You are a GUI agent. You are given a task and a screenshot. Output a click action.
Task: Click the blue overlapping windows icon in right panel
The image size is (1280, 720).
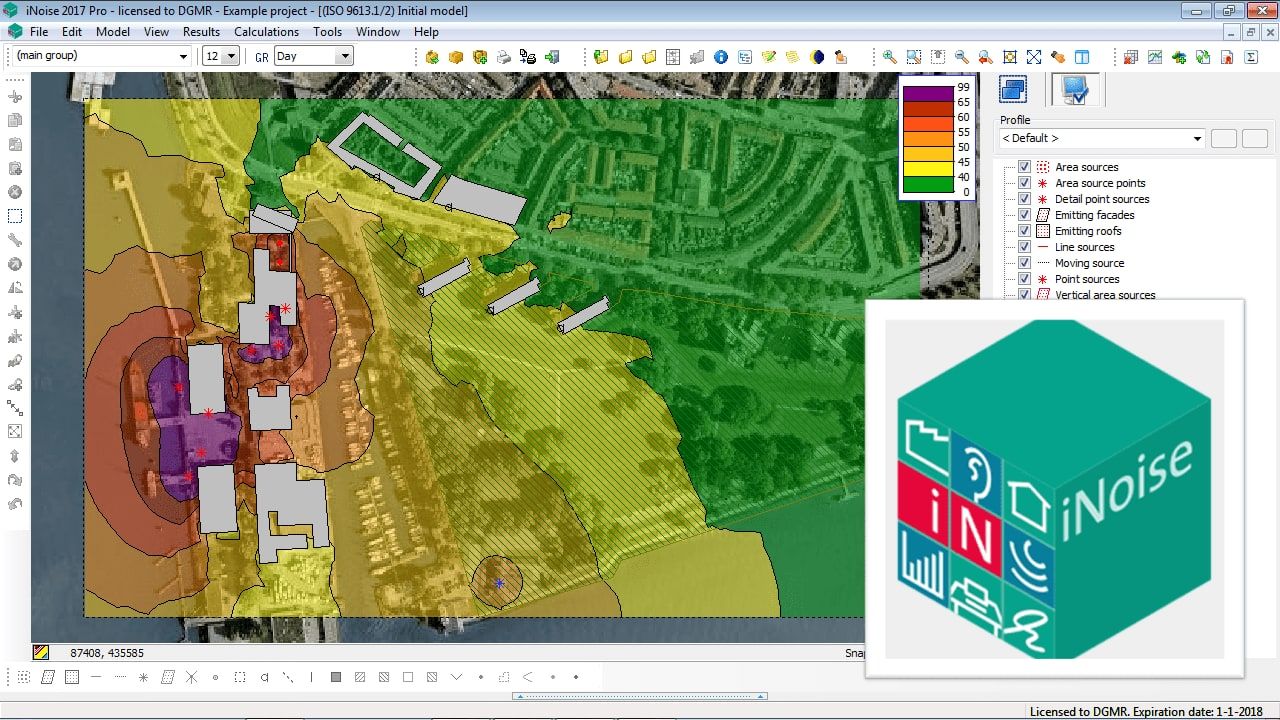coord(1013,90)
